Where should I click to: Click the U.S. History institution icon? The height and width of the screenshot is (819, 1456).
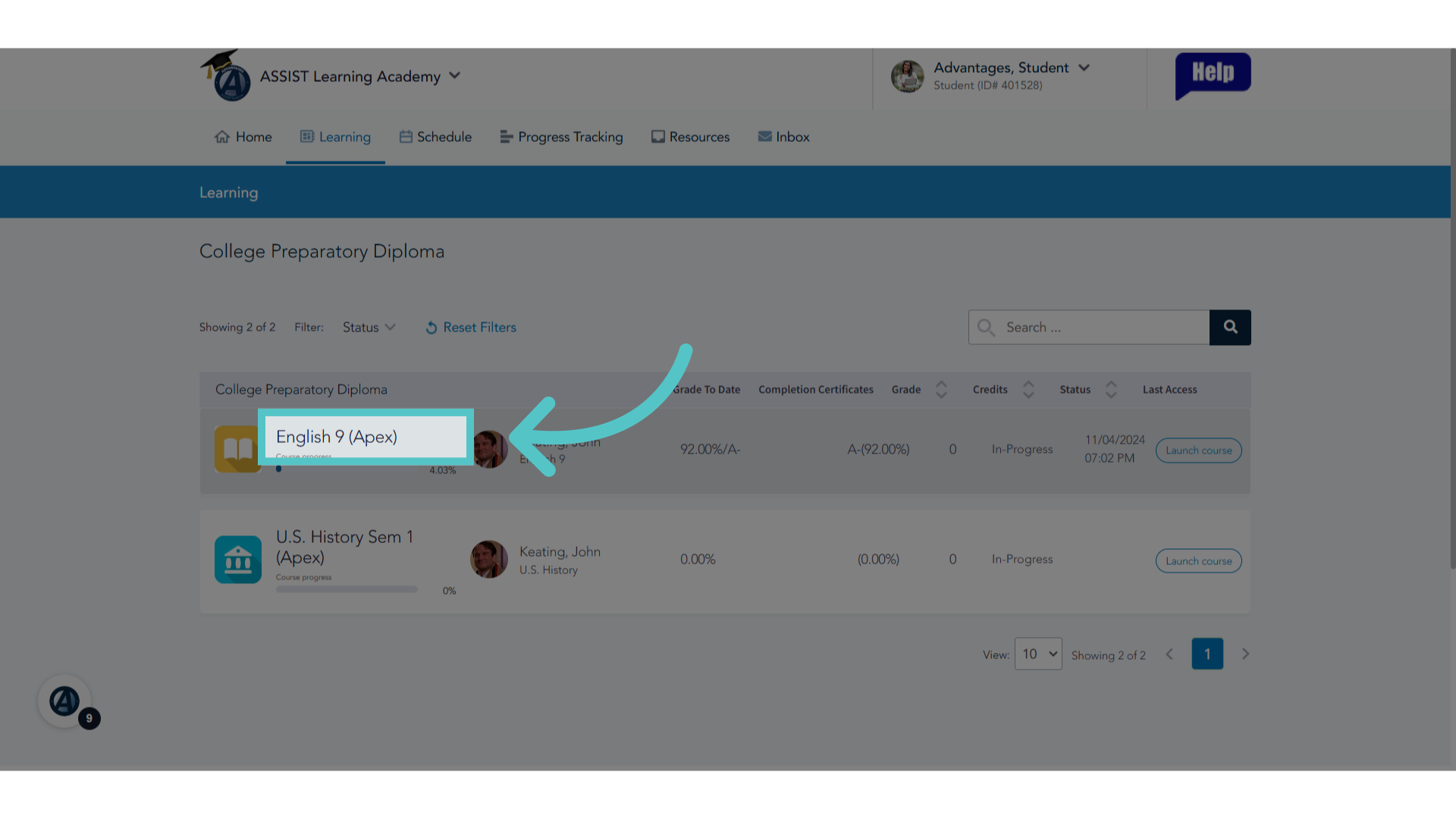(238, 560)
